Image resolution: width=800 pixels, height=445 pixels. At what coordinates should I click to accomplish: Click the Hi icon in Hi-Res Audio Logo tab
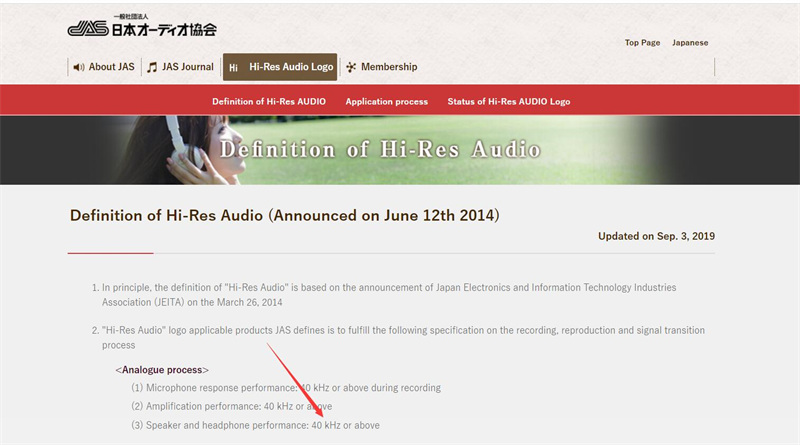click(x=233, y=67)
